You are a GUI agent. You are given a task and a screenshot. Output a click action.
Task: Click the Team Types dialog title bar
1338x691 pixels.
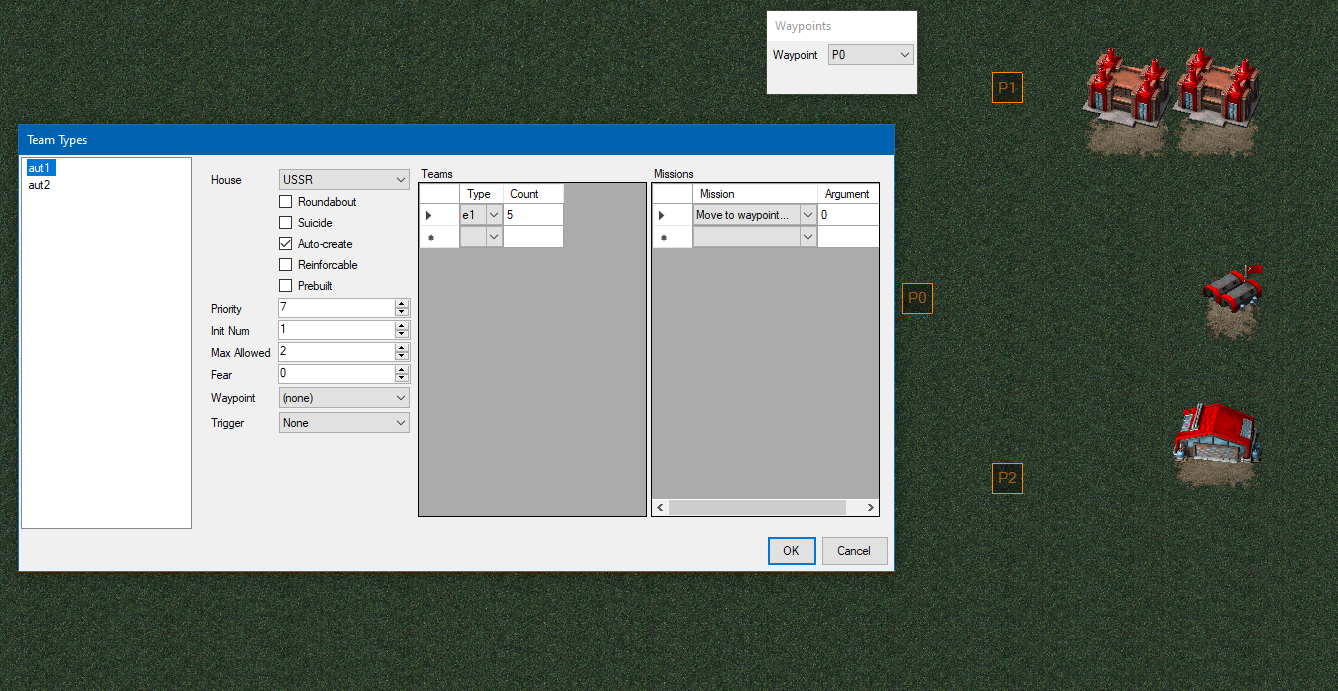click(456, 140)
